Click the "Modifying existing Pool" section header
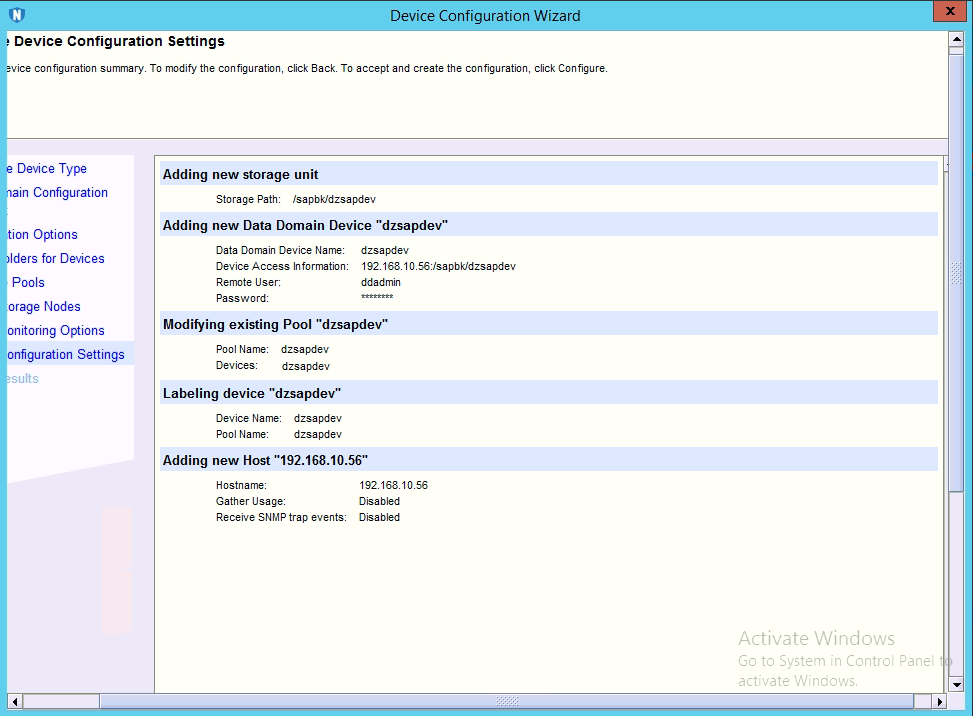Image resolution: width=973 pixels, height=716 pixels. point(275,325)
